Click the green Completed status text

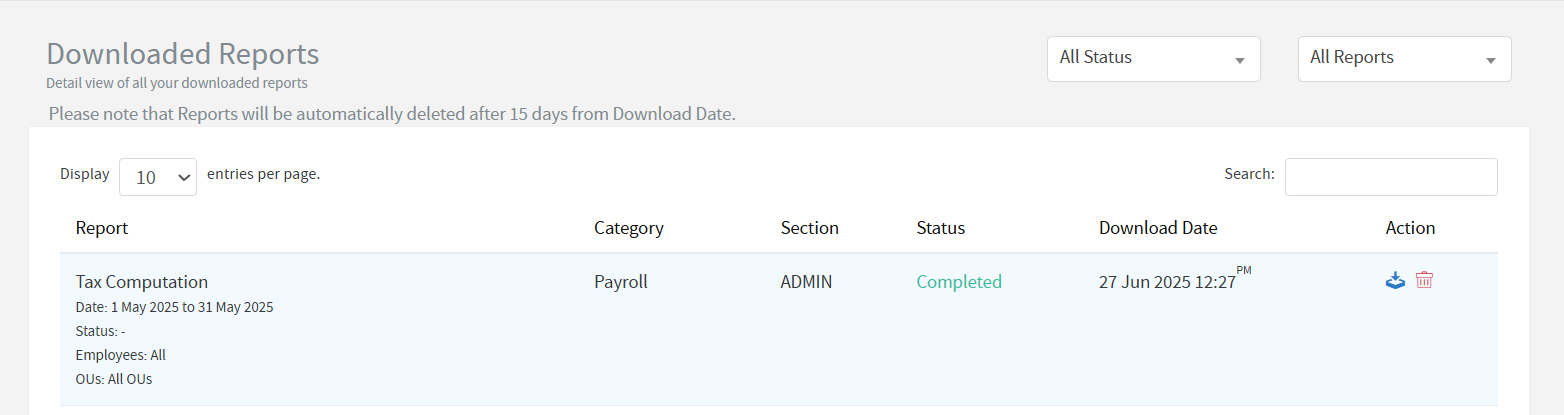tap(958, 282)
